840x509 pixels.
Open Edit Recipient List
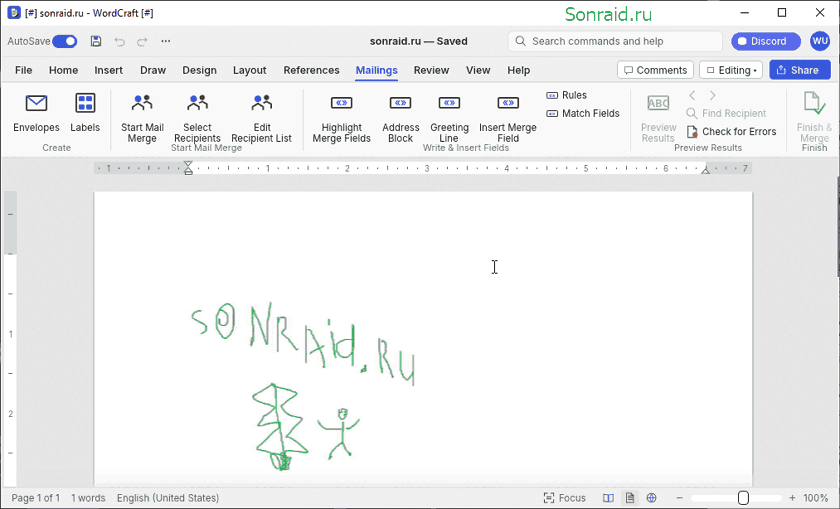click(x=261, y=118)
